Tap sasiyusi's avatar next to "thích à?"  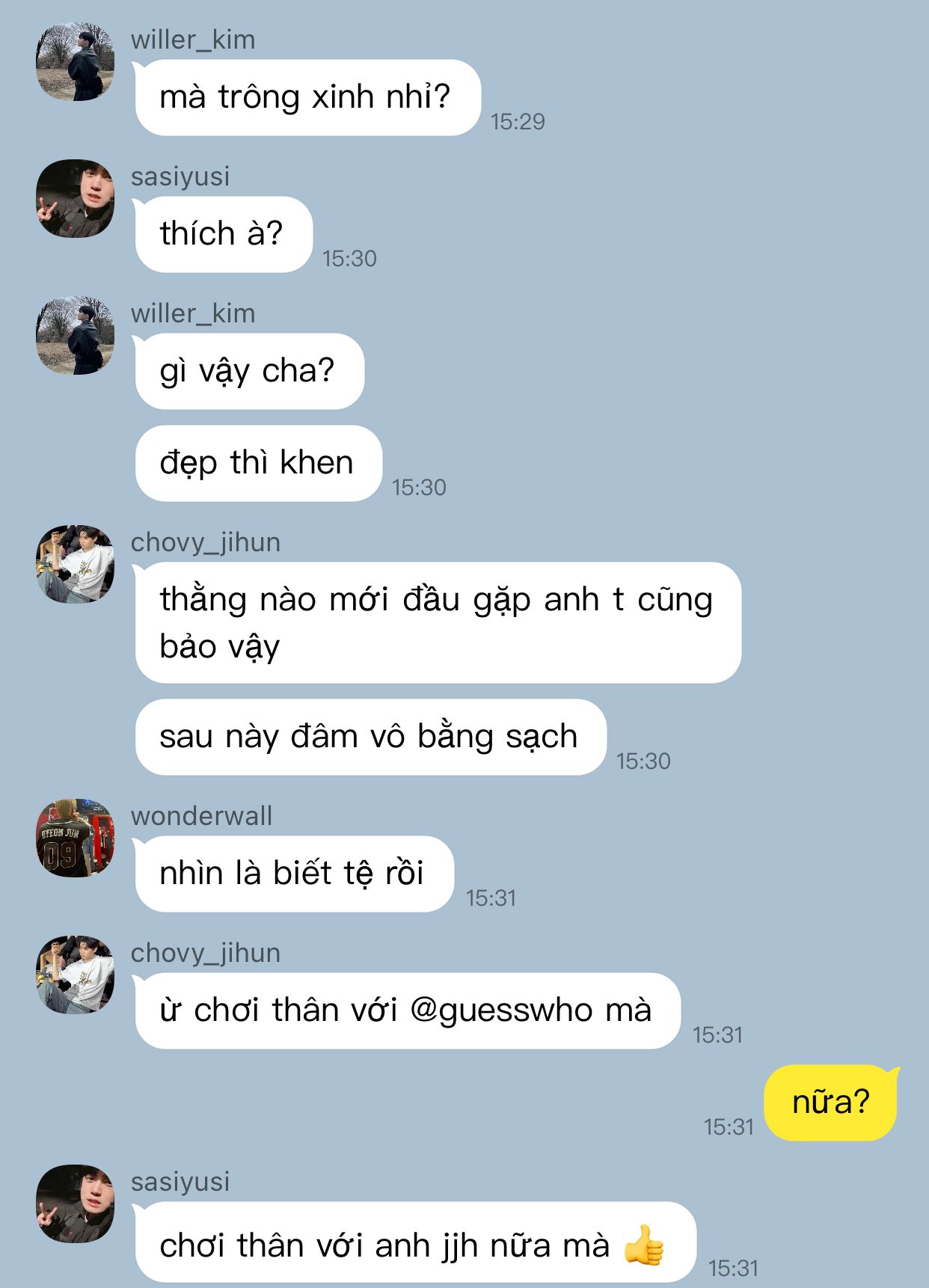click(76, 199)
